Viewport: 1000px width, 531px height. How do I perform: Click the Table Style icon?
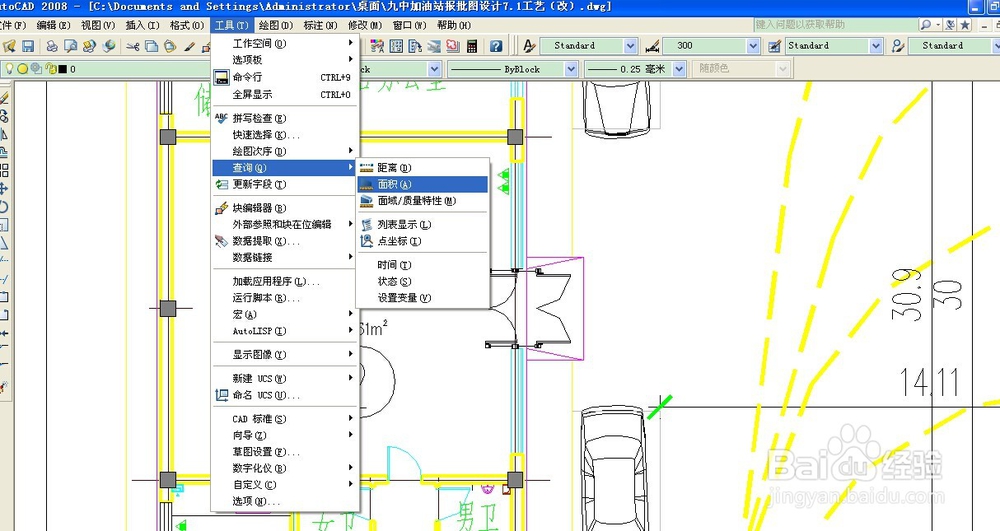[774, 46]
